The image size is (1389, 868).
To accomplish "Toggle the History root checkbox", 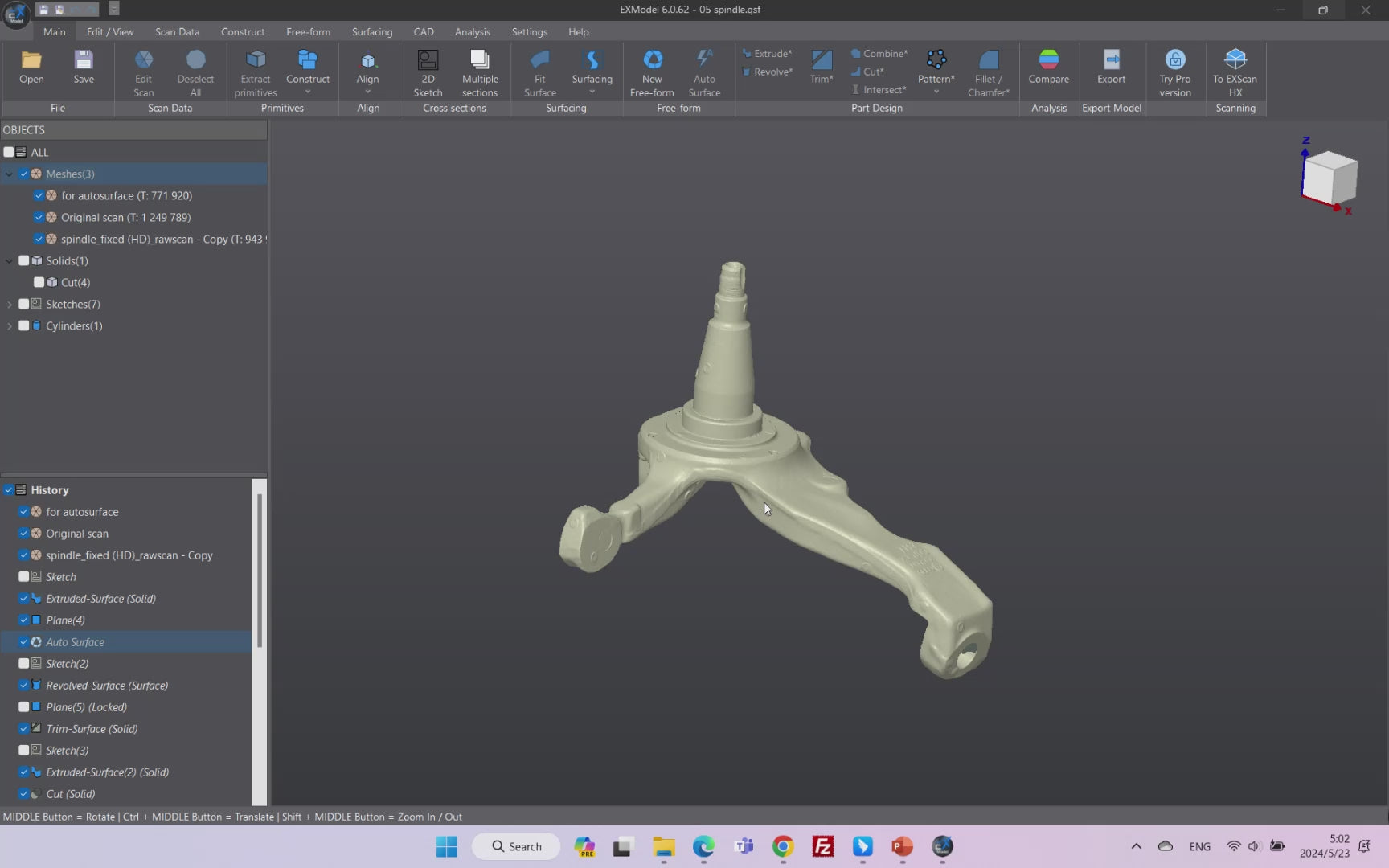I will [x=9, y=489].
